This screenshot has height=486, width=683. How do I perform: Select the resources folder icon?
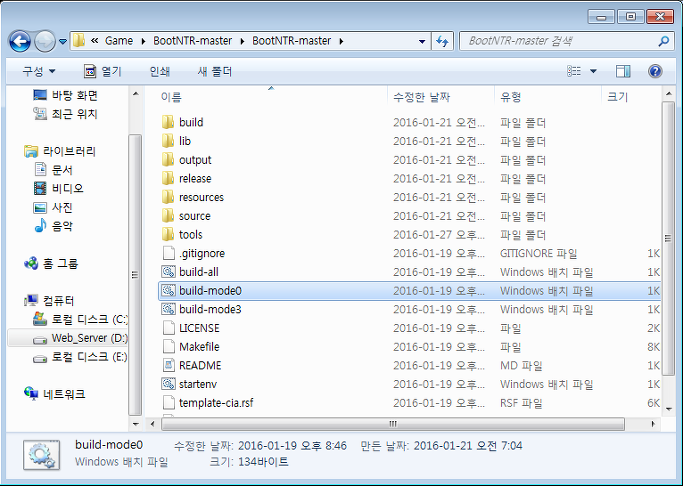pos(168,197)
